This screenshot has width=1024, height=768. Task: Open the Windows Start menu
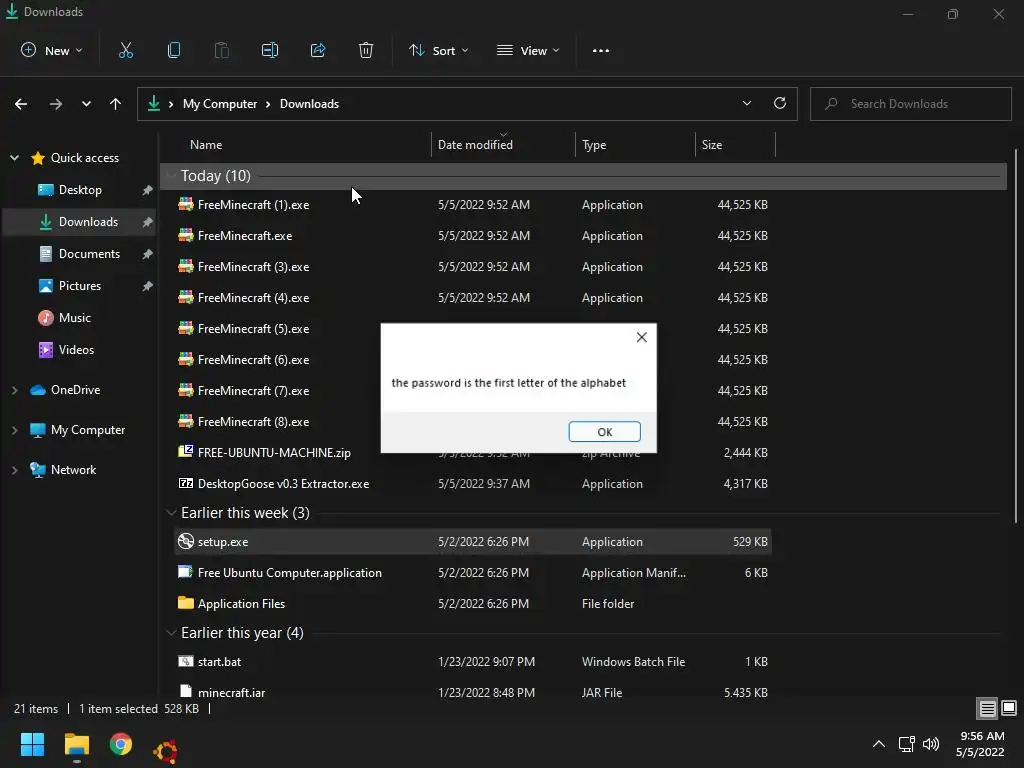pyautogui.click(x=32, y=744)
